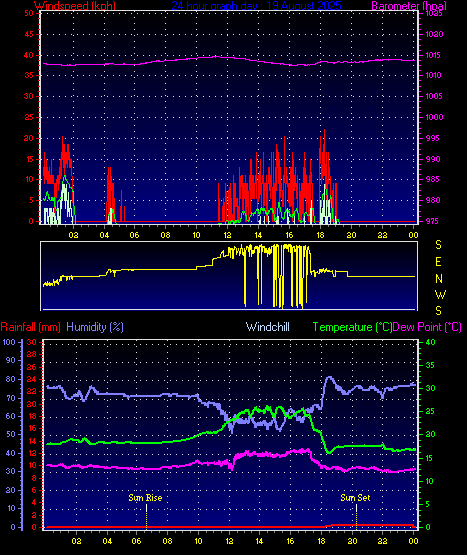Screen dimensions: 467x555
Task: Select hour 16 below the temperature chart
Action: pos(290,541)
